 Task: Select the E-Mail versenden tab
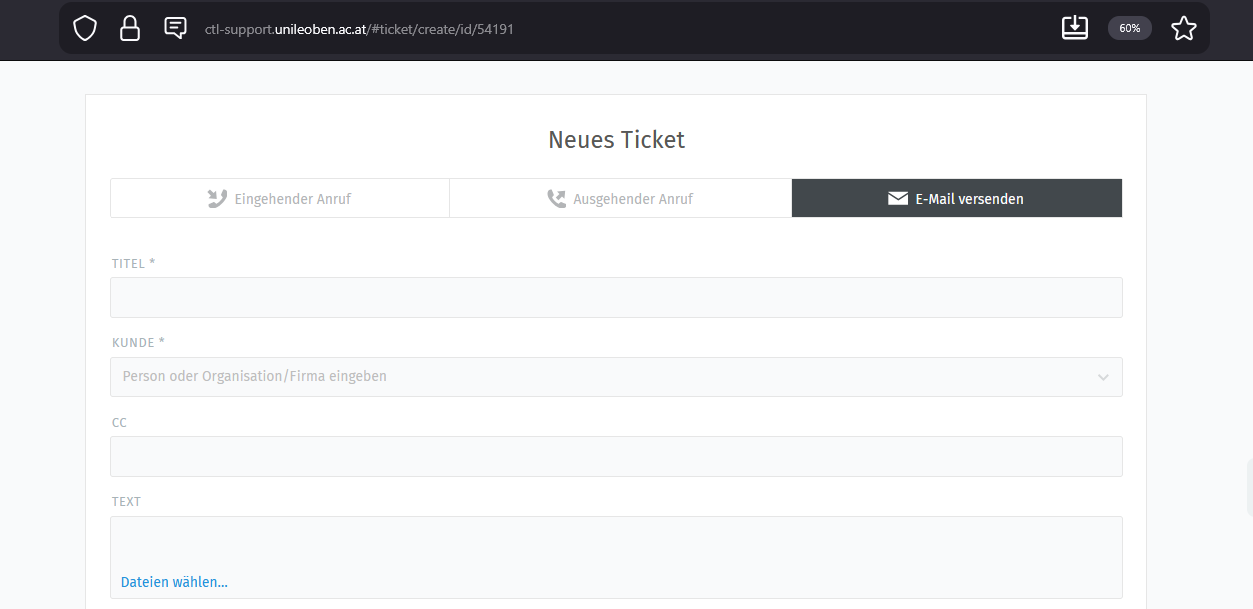968,199
